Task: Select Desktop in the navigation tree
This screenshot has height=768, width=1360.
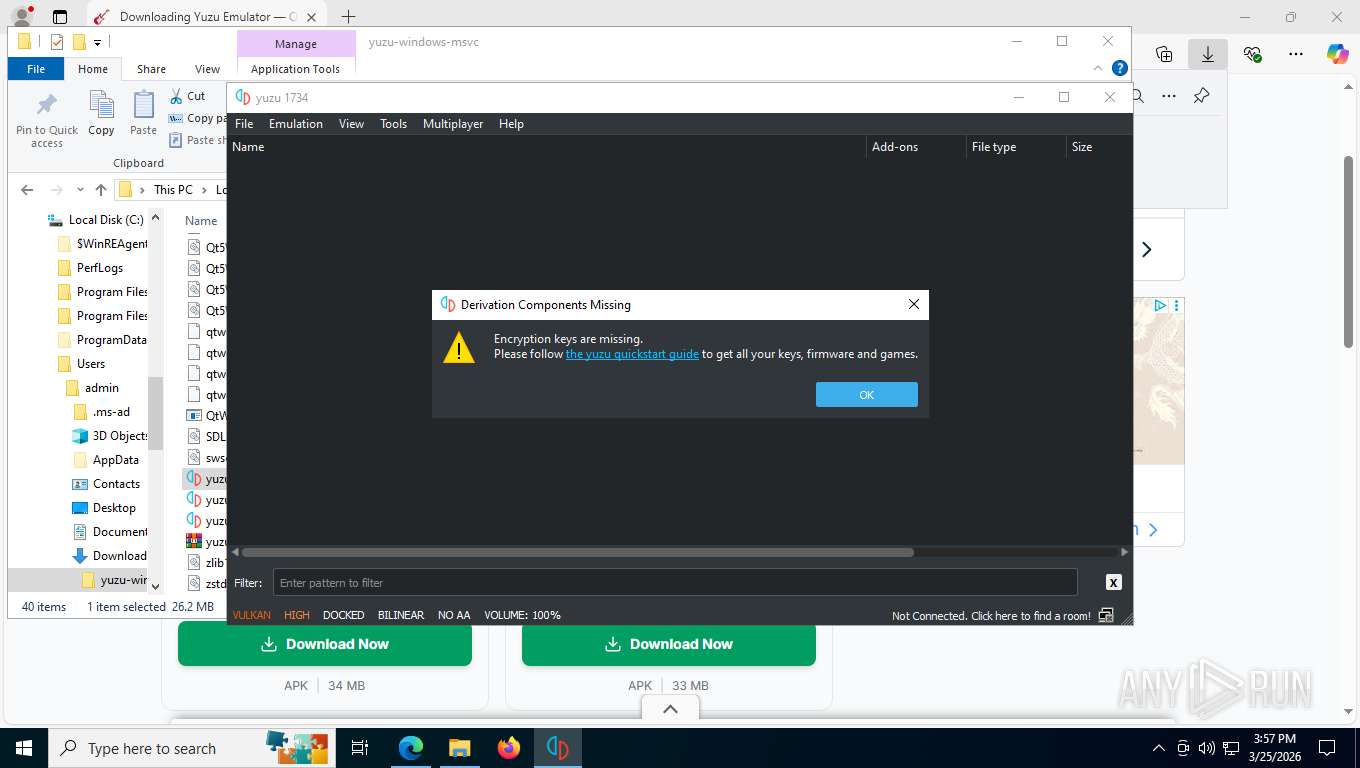Action: (104, 508)
